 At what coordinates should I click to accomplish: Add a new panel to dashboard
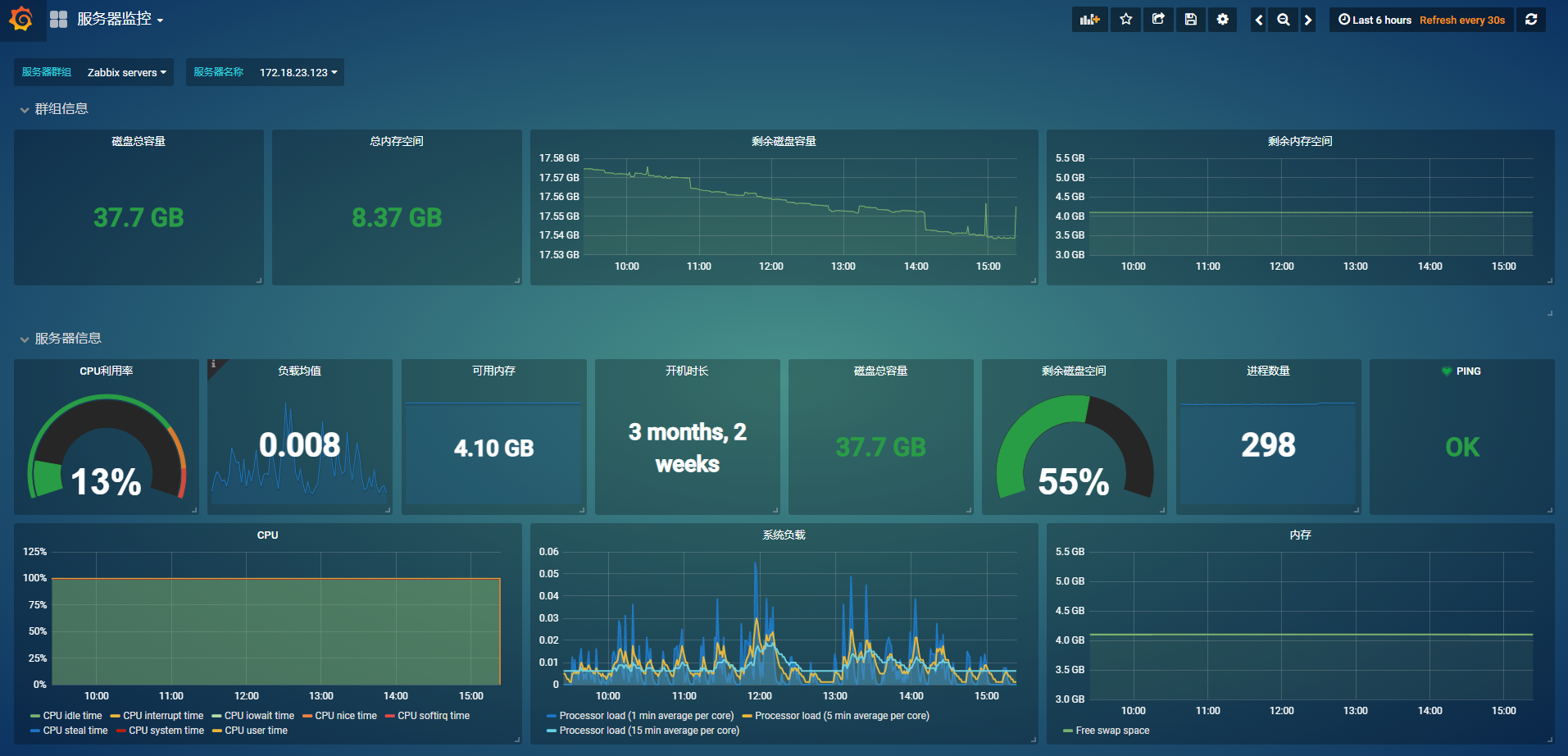(x=1089, y=19)
